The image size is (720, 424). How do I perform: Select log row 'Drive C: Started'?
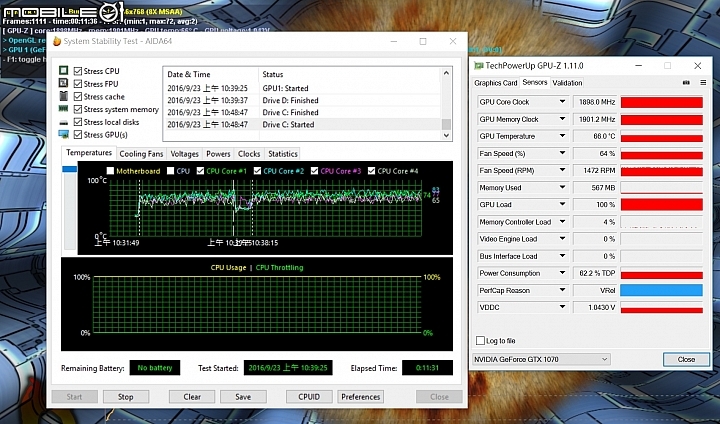302,124
